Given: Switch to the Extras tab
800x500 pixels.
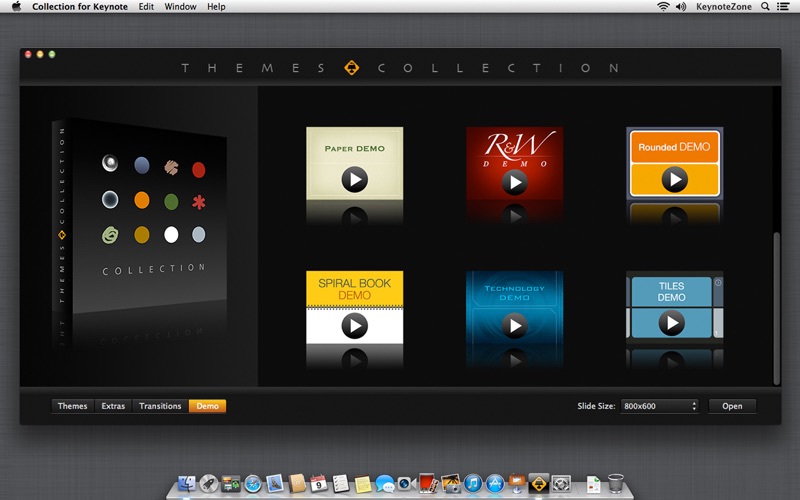Looking at the screenshot, I should click(x=113, y=406).
